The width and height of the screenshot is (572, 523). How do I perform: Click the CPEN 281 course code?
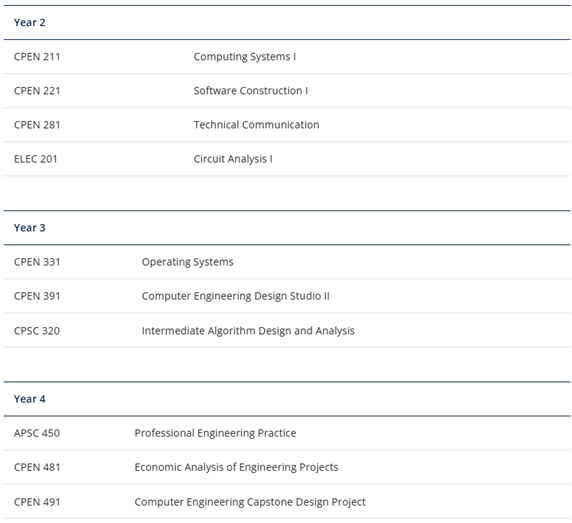coord(37,125)
